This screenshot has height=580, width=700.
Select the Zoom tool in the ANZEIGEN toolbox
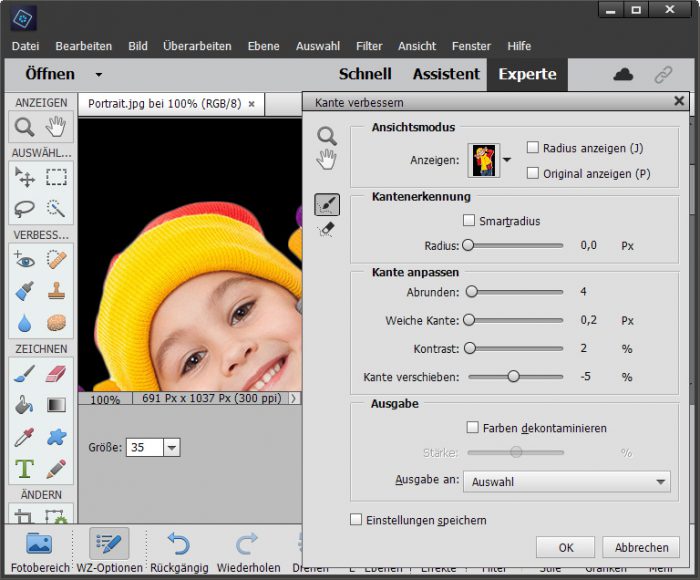coord(24,127)
